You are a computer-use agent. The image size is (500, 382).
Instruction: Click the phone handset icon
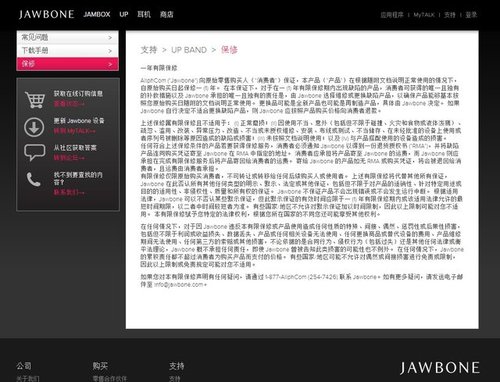(x=33, y=179)
